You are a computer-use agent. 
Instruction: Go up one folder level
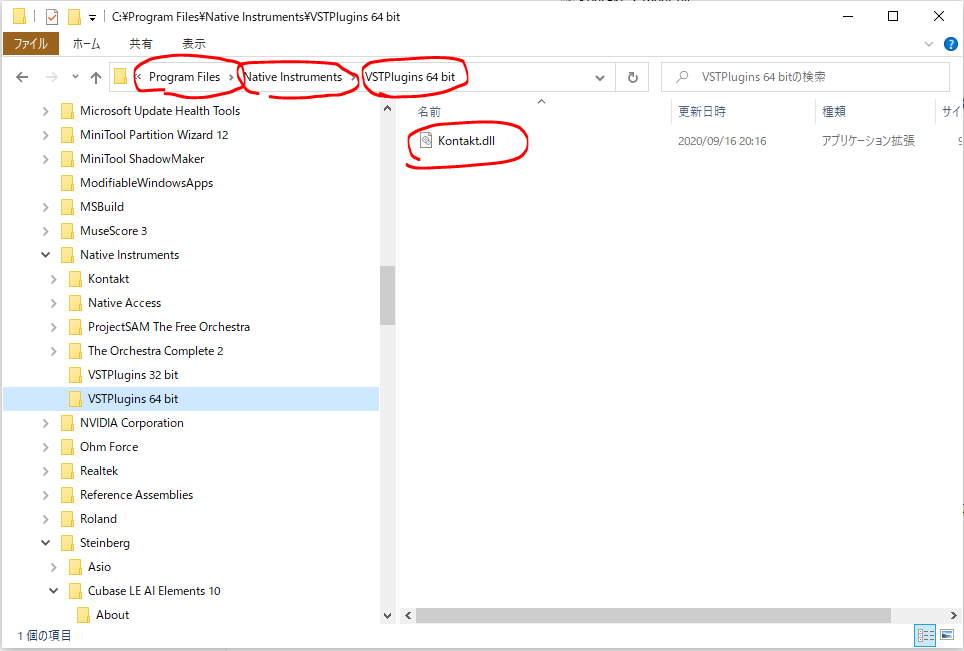(x=96, y=77)
